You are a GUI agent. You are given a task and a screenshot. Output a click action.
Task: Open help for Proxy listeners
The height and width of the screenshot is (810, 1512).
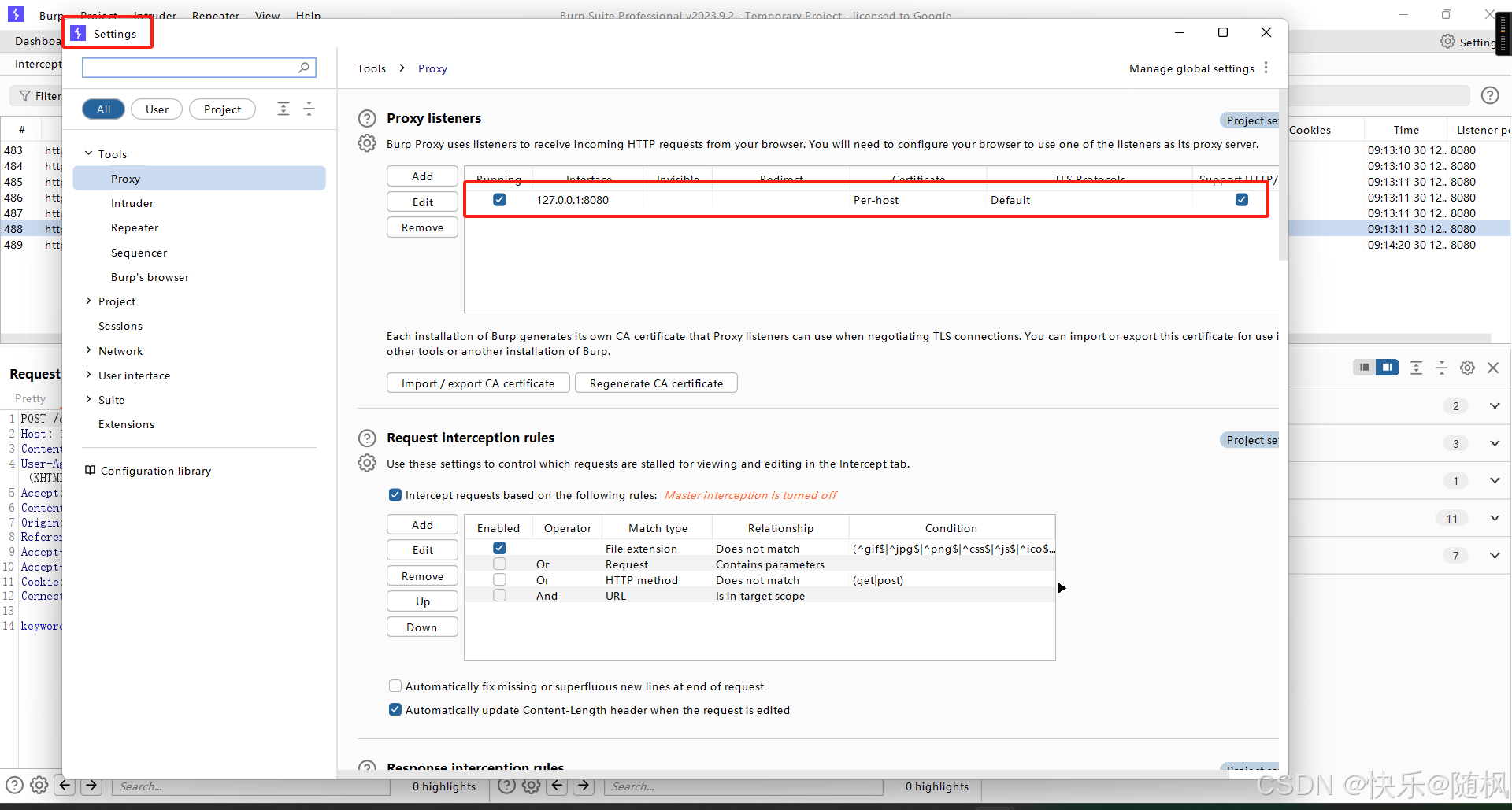[367, 118]
